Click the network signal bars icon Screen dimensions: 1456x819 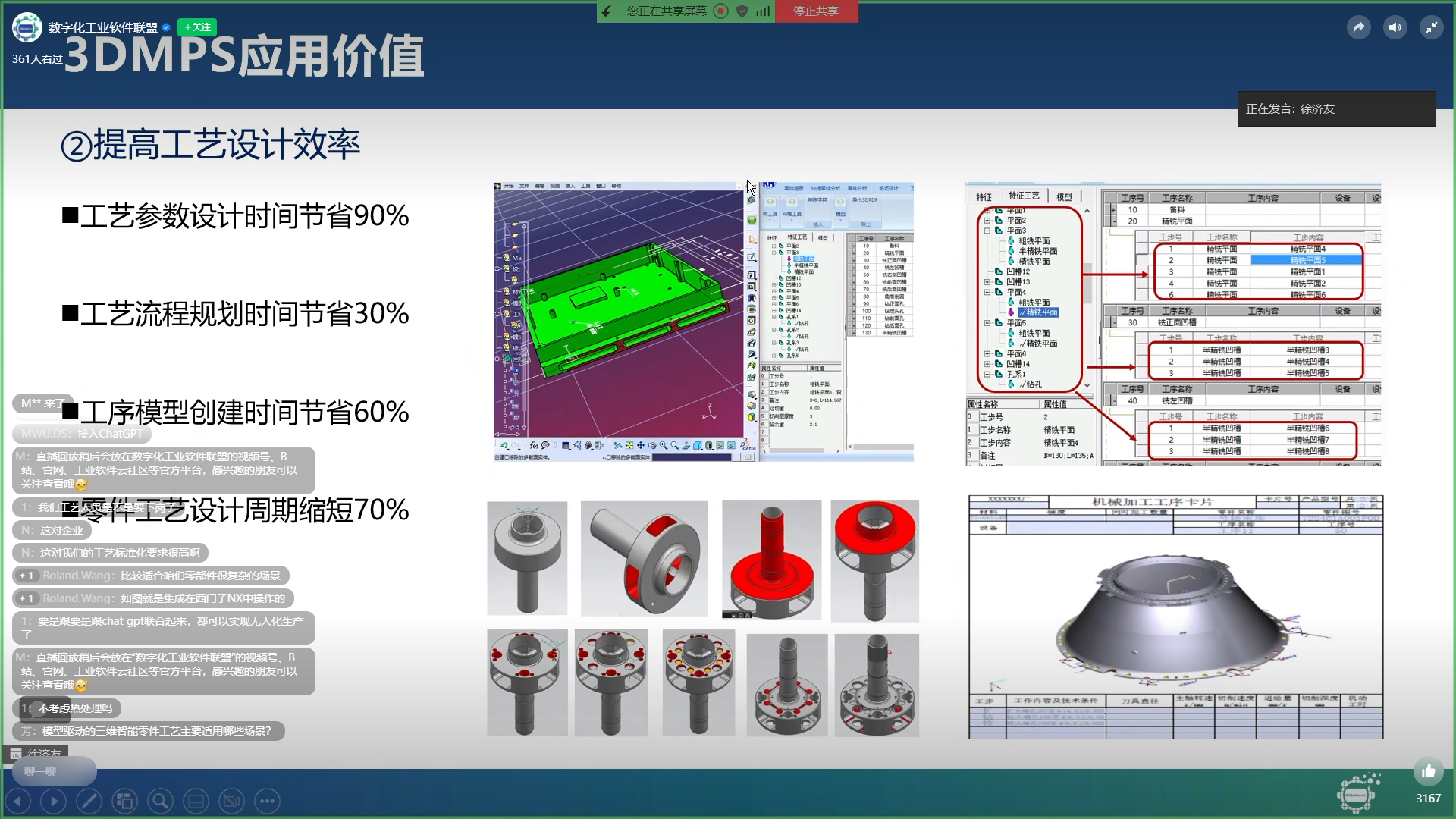[763, 11]
